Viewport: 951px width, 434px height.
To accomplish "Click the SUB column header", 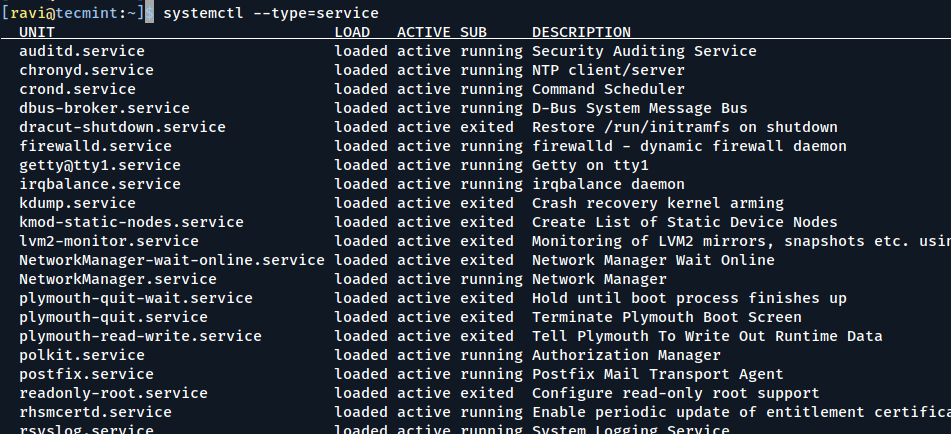I will coord(473,33).
